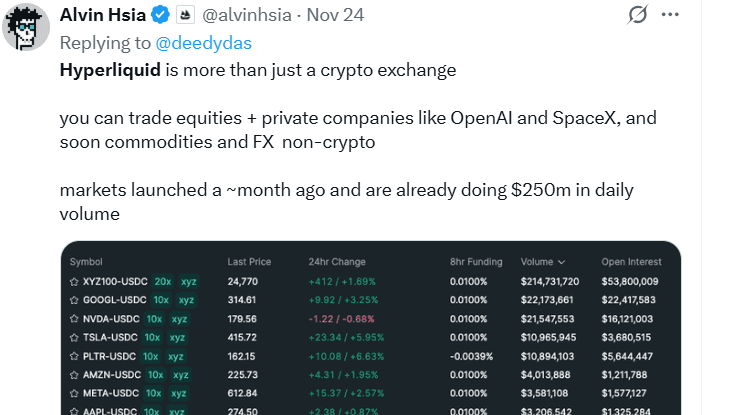
Task: Favorite the GOOGL-USDC row star
Action: [x=73, y=300]
